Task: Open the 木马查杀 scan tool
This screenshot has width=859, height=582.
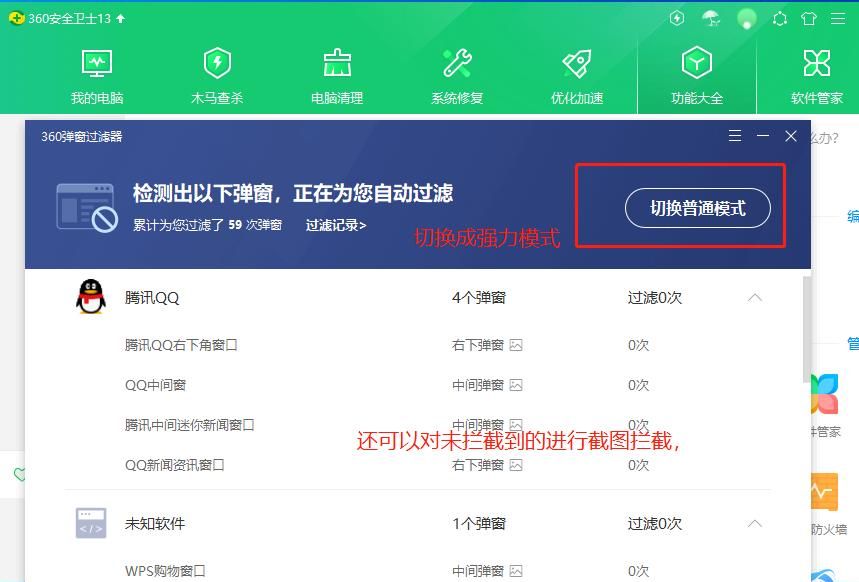Action: coord(216,73)
